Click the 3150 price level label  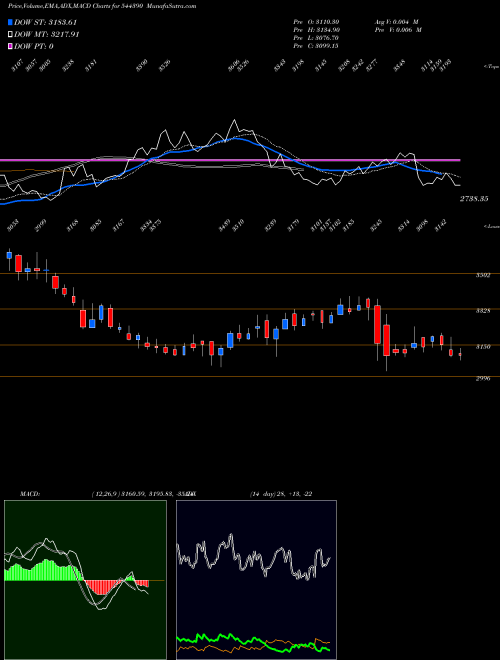(x=483, y=347)
